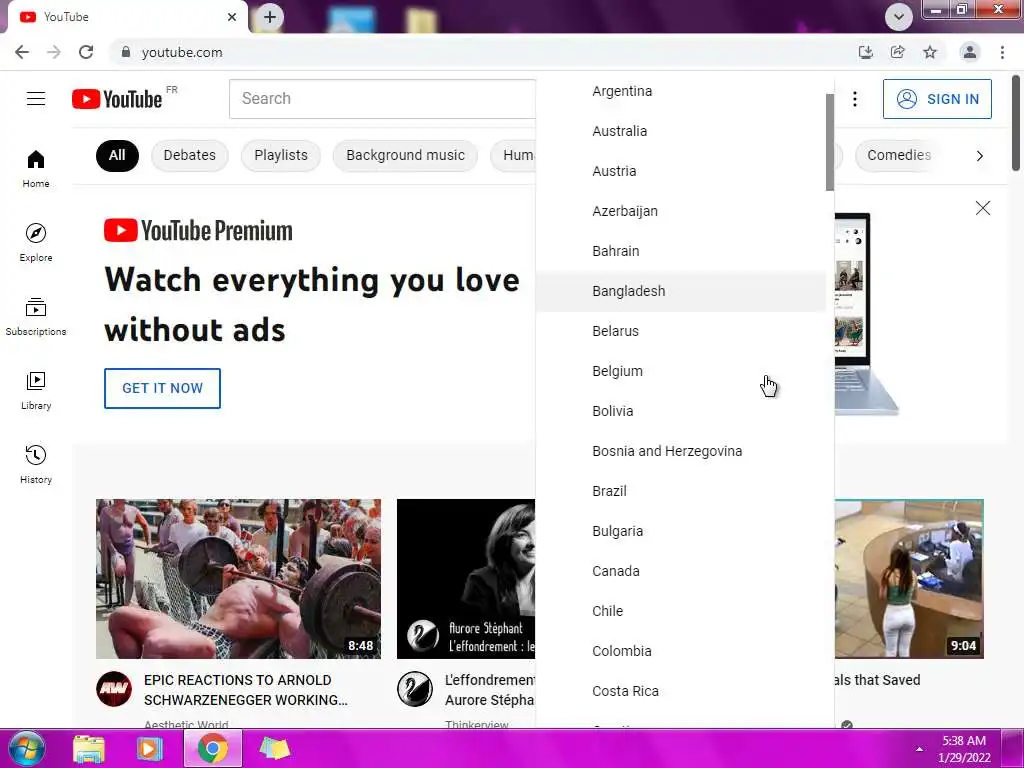Open a new browser tab
Screen dimensions: 1024x768
point(270,17)
